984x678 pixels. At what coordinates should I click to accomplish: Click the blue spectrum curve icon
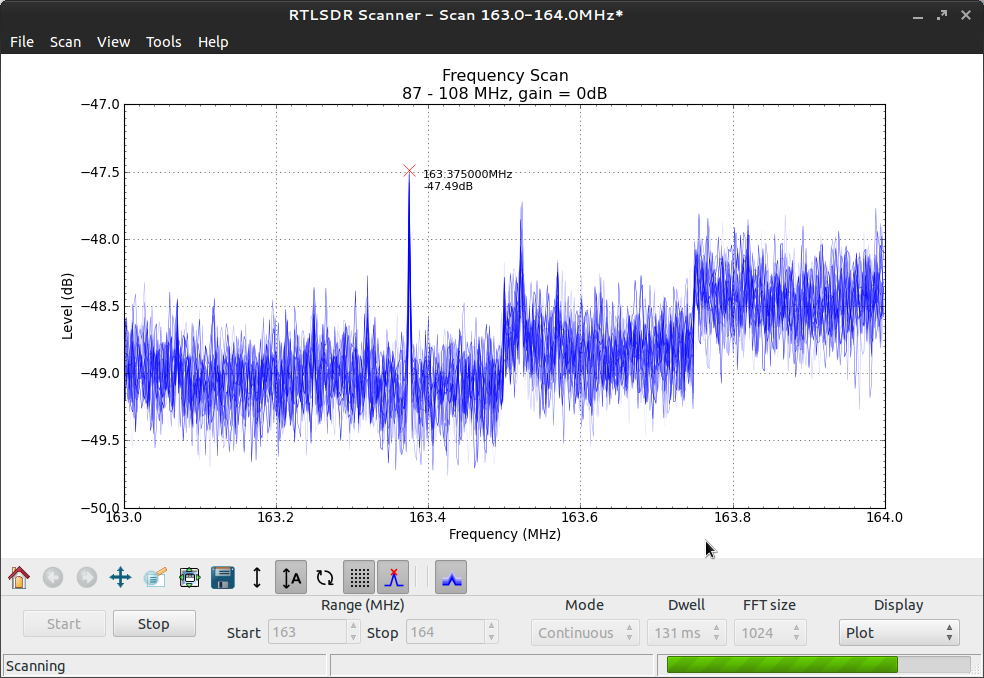(451, 577)
